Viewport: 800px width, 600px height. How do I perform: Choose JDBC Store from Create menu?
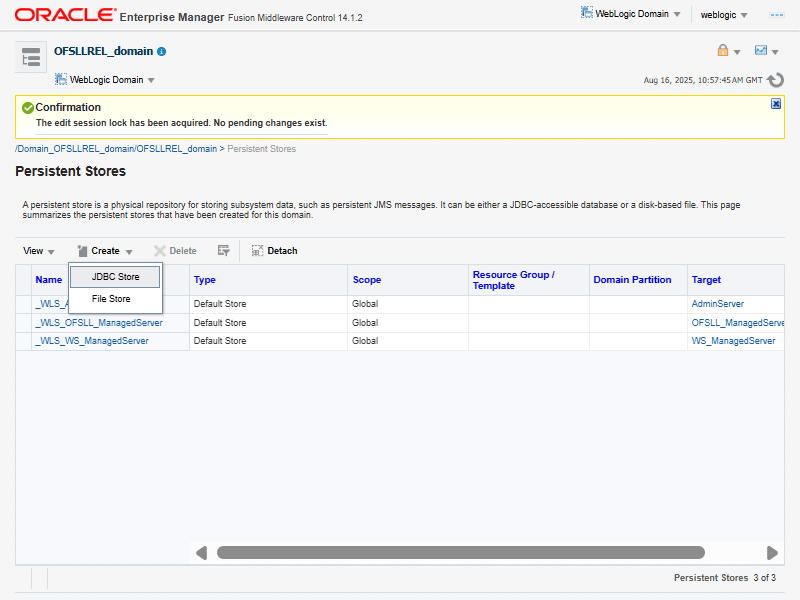click(115, 277)
